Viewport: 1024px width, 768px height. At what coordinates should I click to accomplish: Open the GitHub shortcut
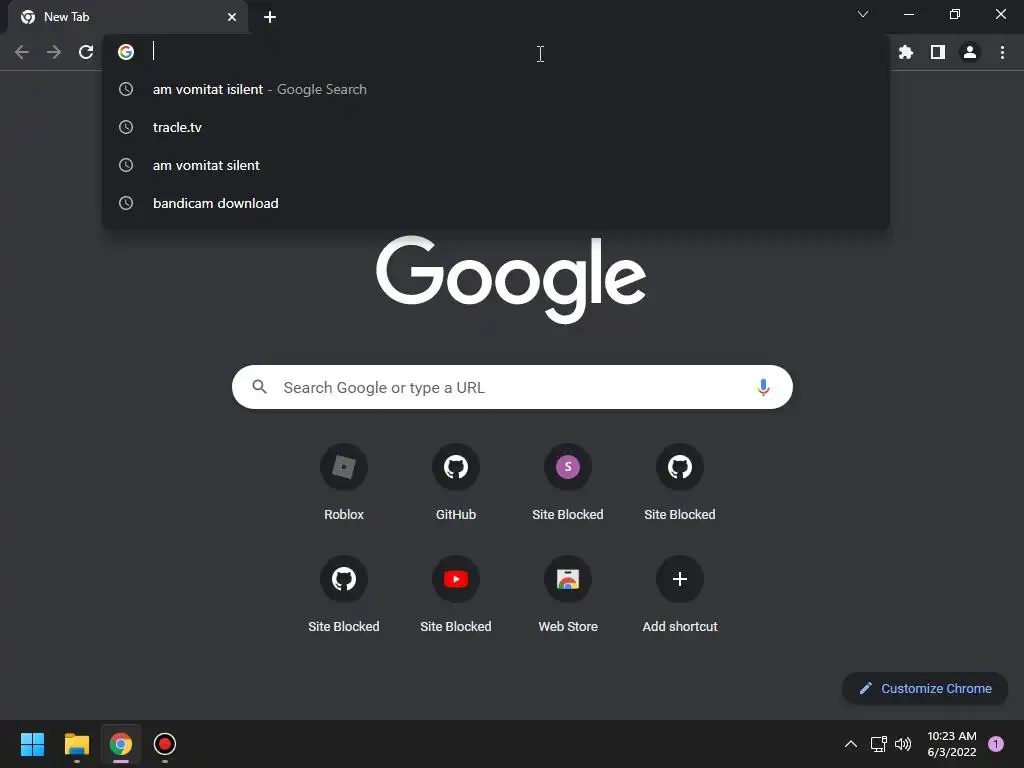[456, 483]
